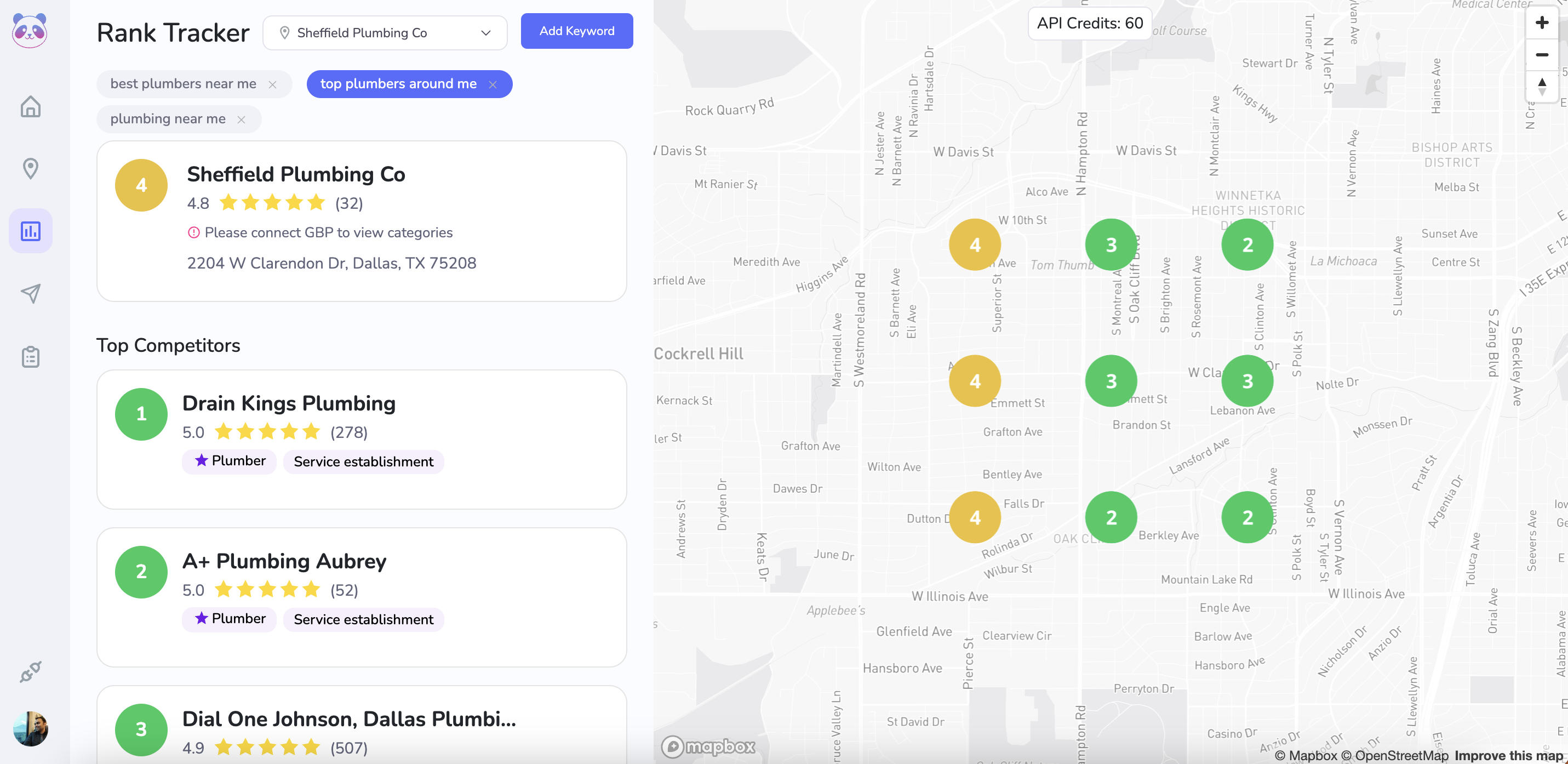Click the plug integrations sidebar icon
The width and height of the screenshot is (1568, 764).
31,672
